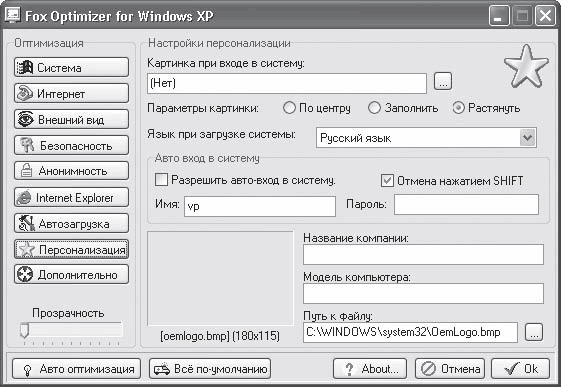
Task: Focus the Название компании text field
Action: click(423, 255)
